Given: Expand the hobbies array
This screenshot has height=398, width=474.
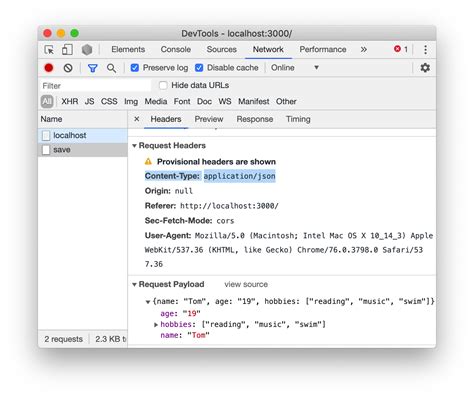Looking at the screenshot, I should coord(156,324).
